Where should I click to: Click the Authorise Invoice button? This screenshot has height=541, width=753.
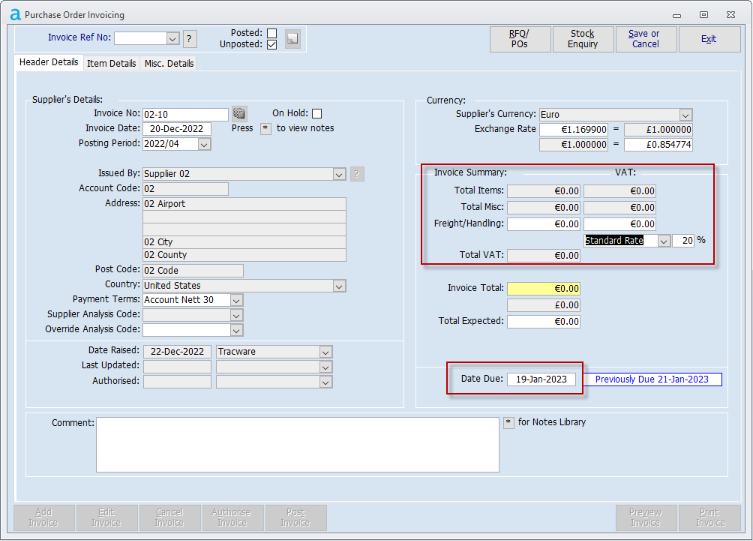point(232,517)
